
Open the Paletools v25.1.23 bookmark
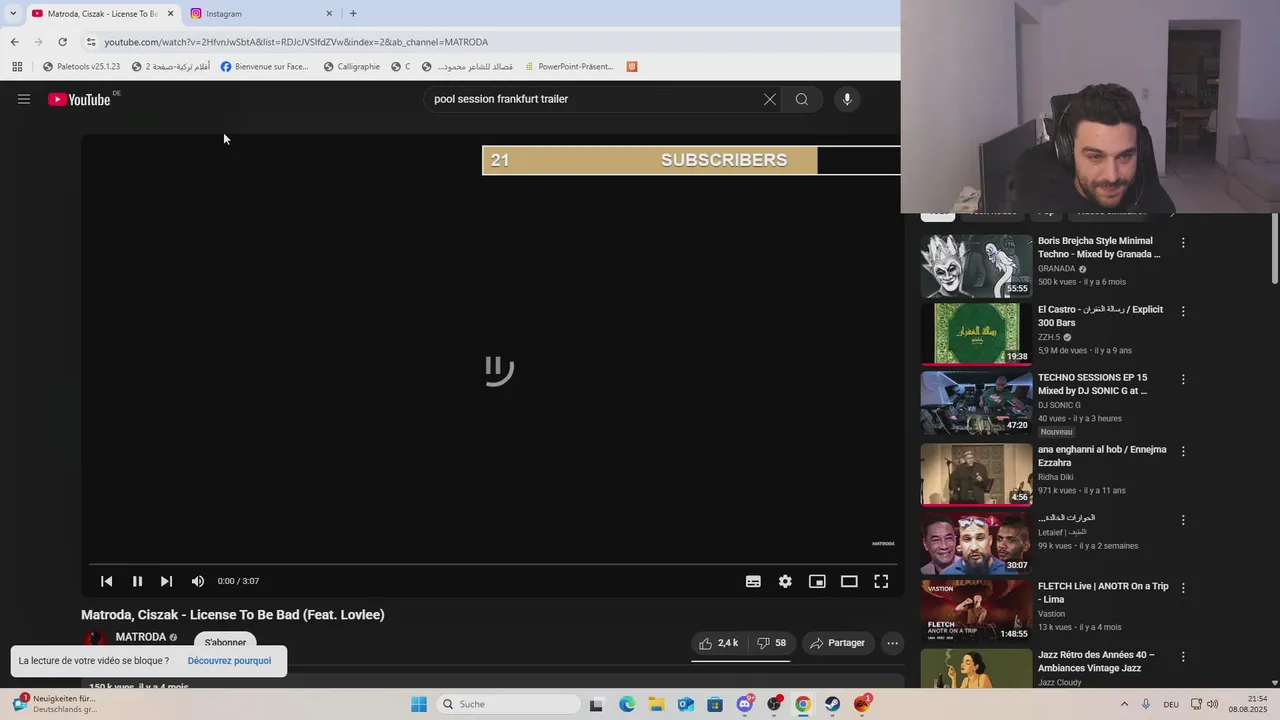pos(81,67)
